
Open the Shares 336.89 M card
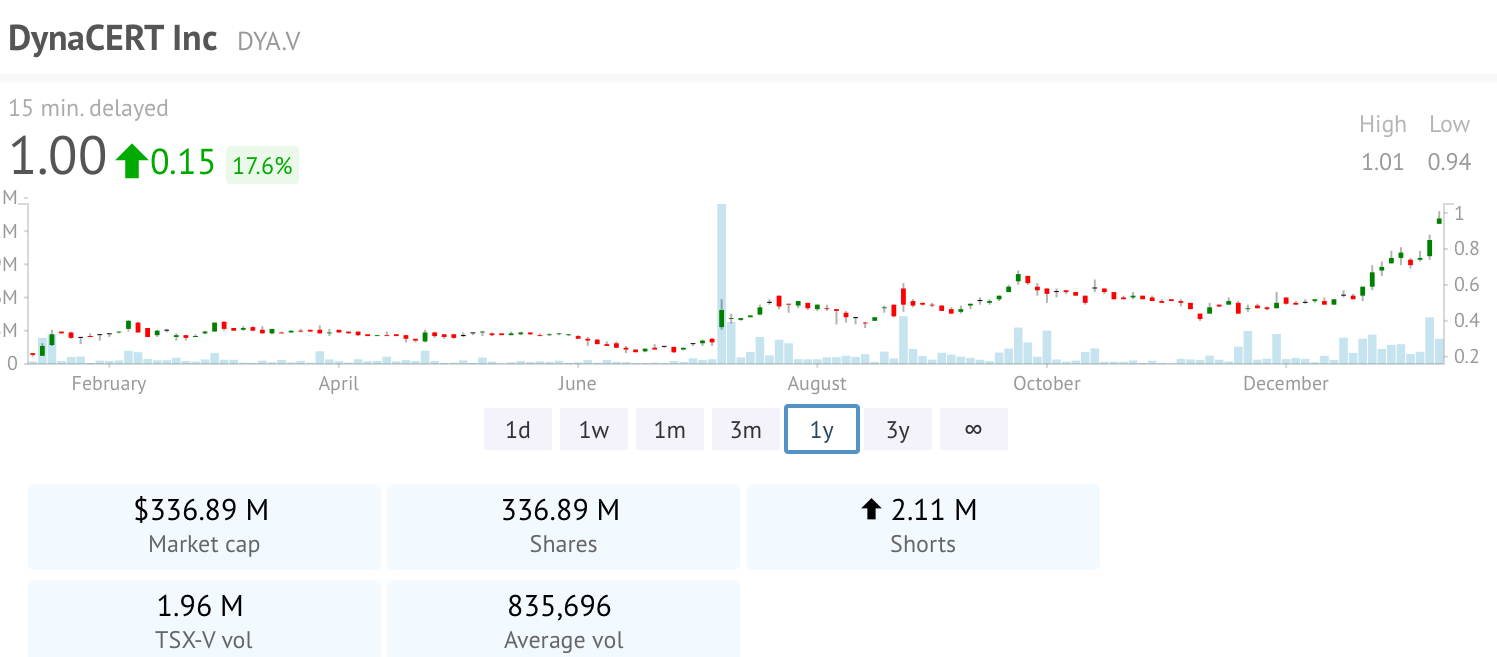point(563,527)
